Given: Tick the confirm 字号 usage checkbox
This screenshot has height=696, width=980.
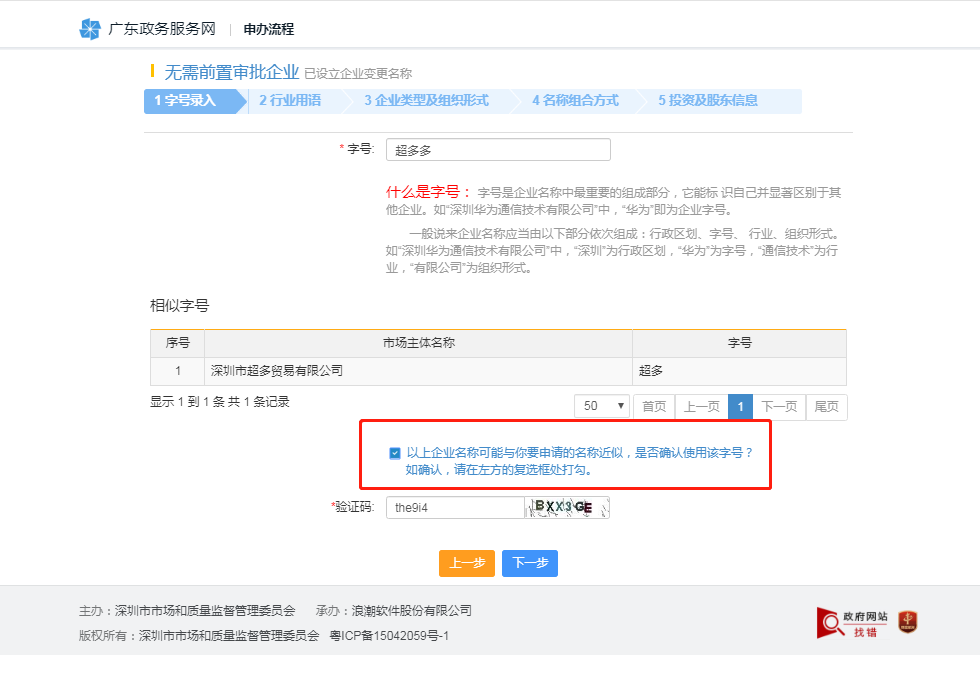Looking at the screenshot, I should (x=395, y=453).
